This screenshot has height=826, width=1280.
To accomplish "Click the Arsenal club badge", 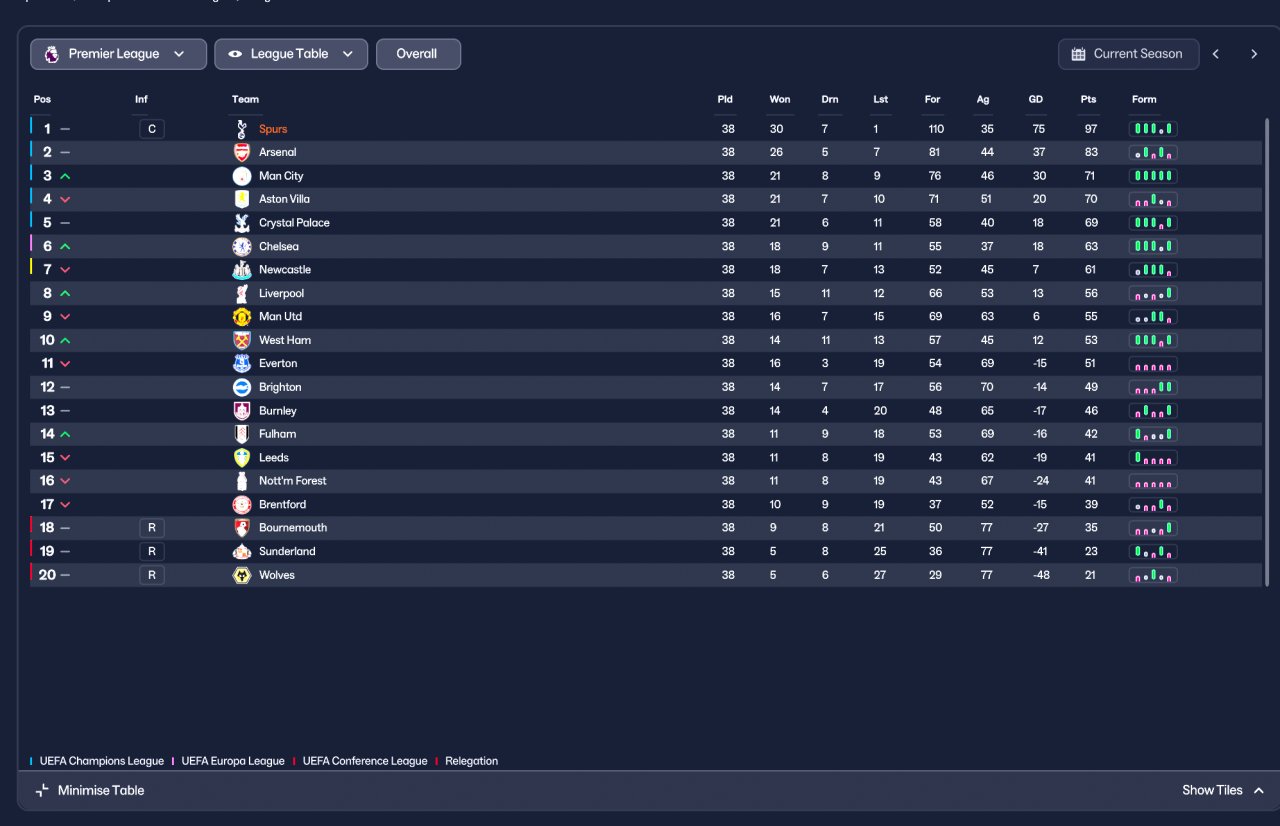I will coord(241,152).
